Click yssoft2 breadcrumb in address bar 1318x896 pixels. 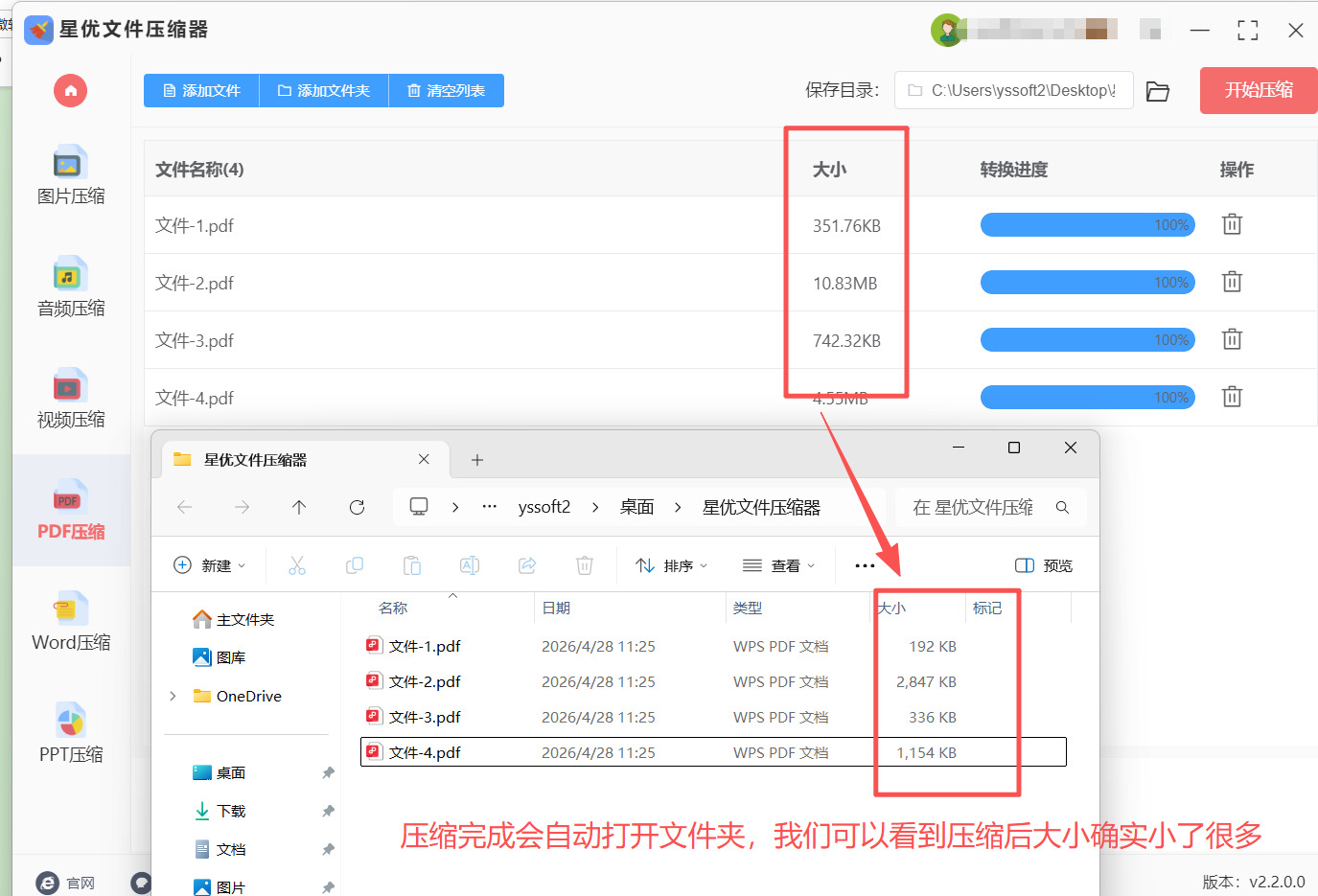[x=544, y=507]
